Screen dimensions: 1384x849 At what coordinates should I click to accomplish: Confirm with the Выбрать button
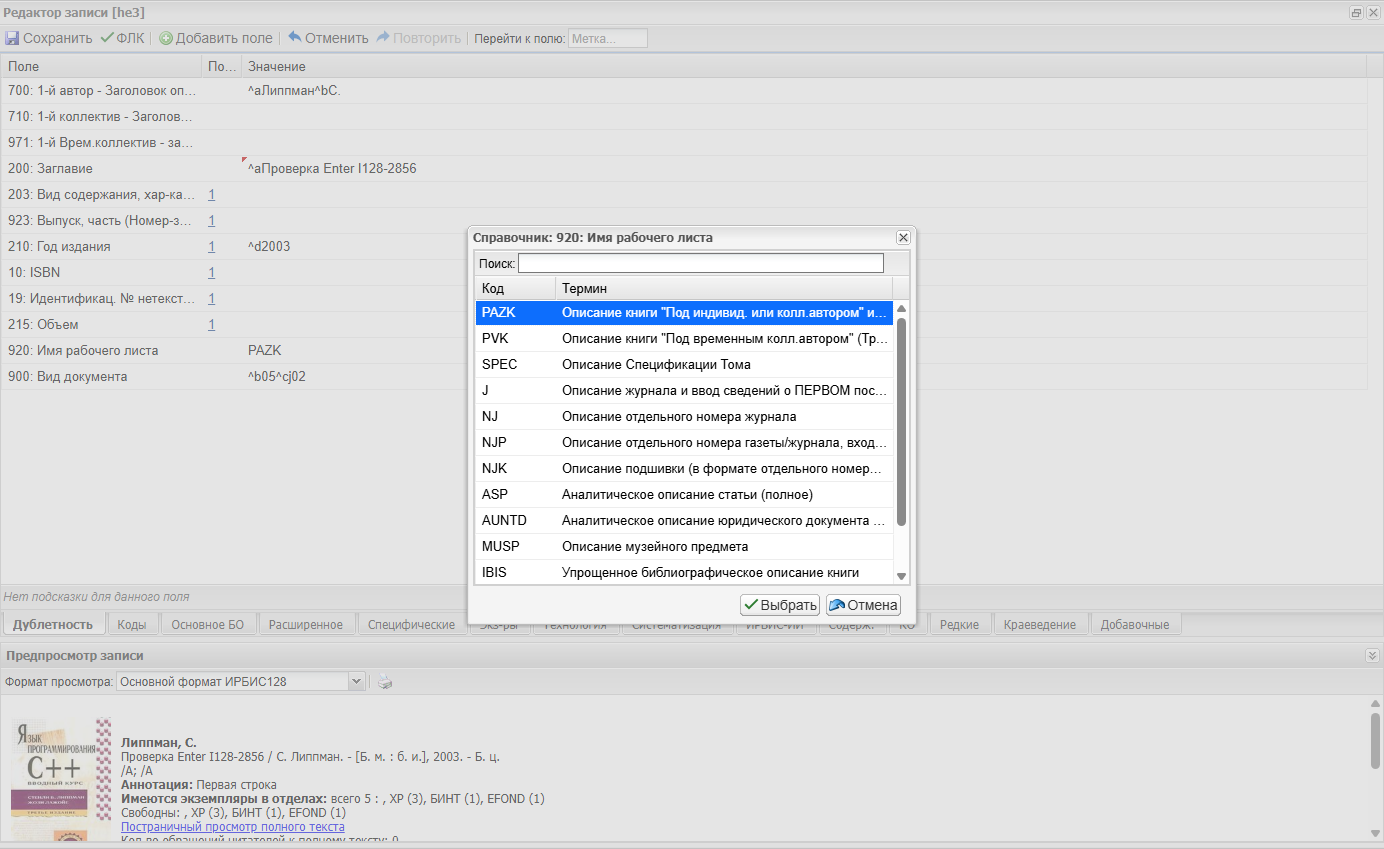tap(780, 605)
